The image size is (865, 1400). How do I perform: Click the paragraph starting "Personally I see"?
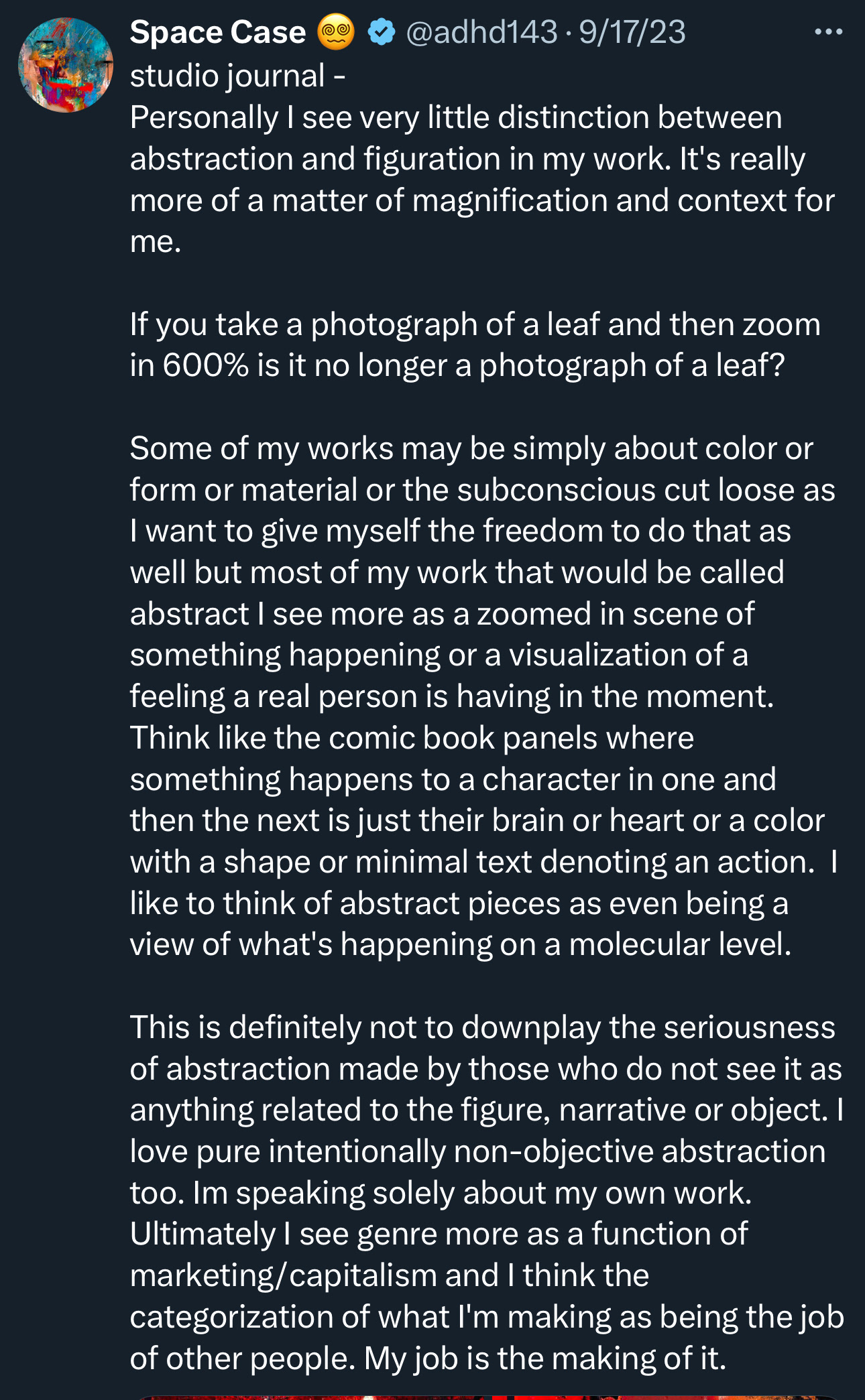[456, 118]
